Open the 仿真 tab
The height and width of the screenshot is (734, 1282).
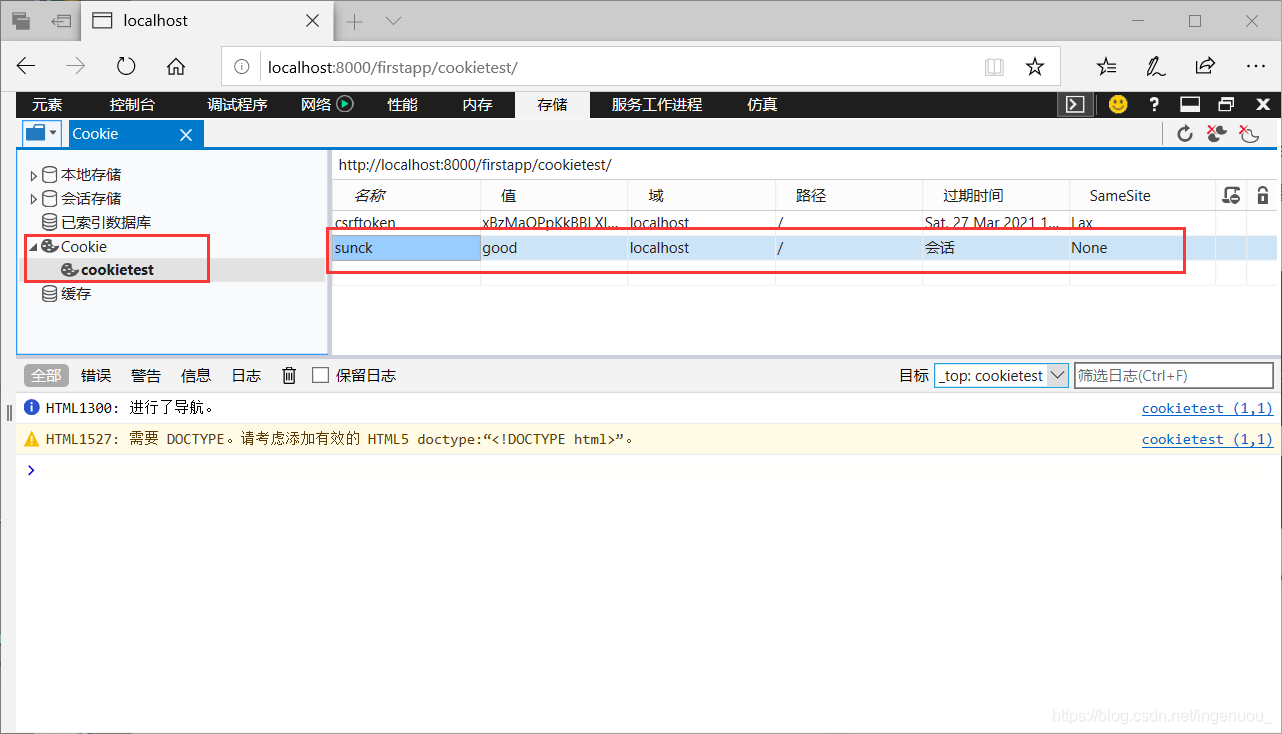[x=762, y=104]
